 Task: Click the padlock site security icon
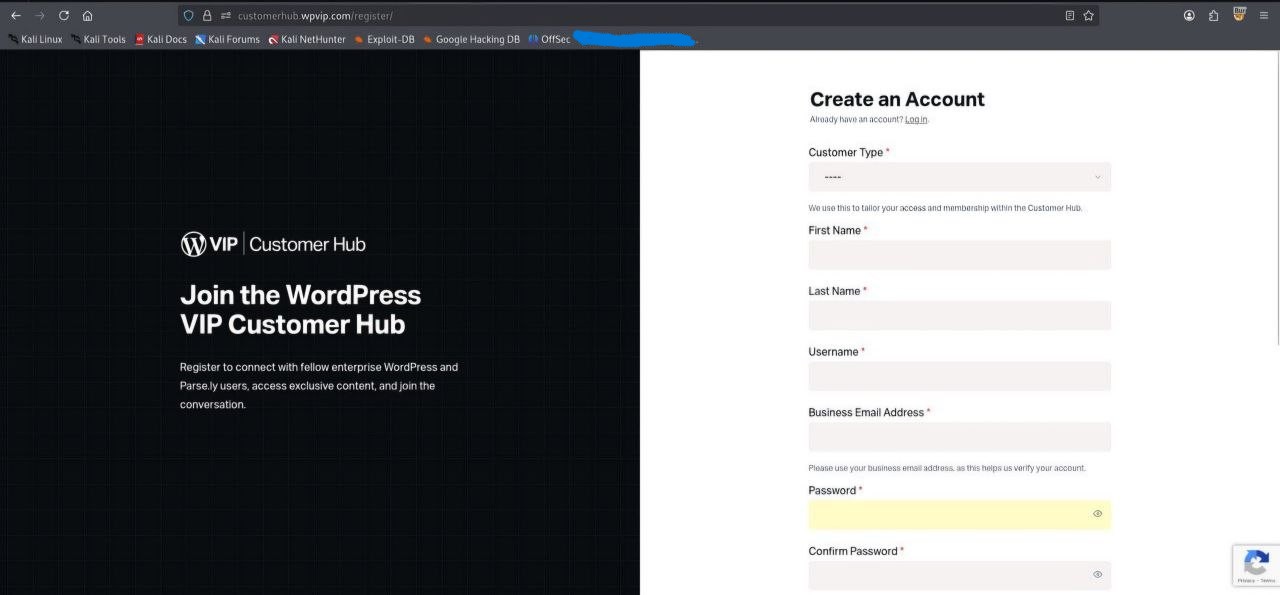205,15
